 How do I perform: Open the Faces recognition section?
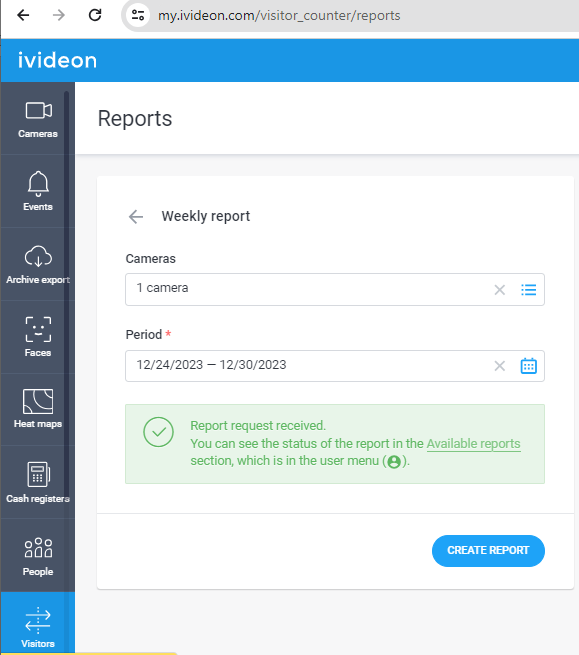coord(38,337)
